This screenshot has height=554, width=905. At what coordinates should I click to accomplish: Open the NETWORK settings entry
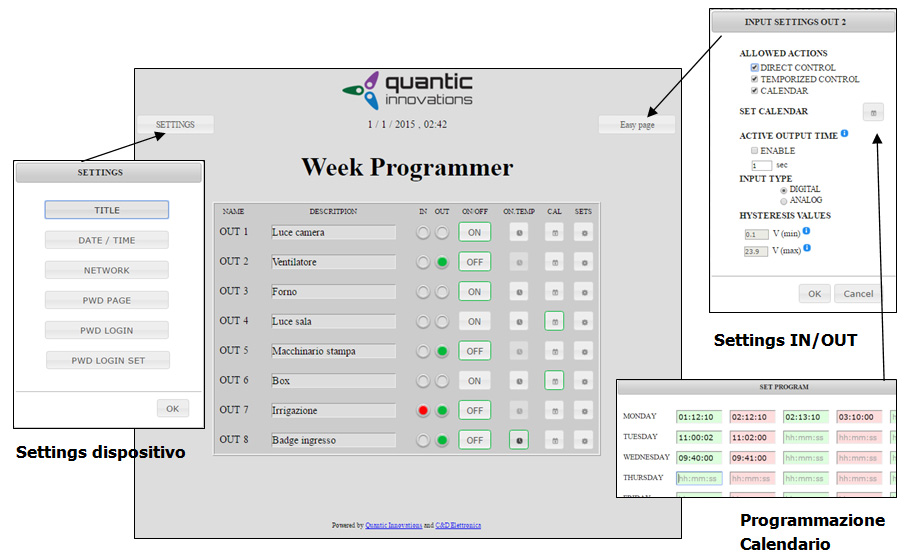coord(107,270)
